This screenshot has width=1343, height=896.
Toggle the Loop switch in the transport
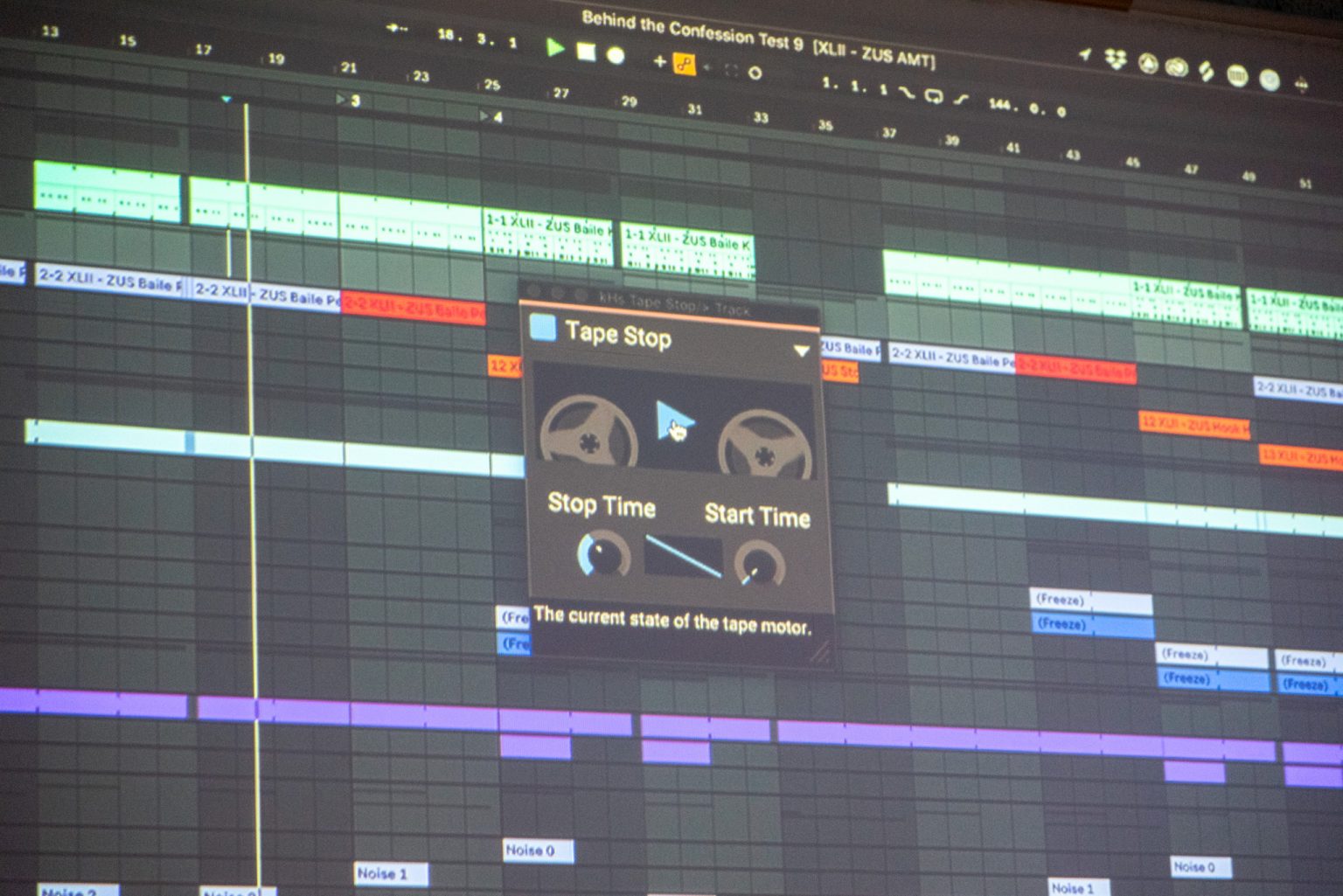(934, 96)
